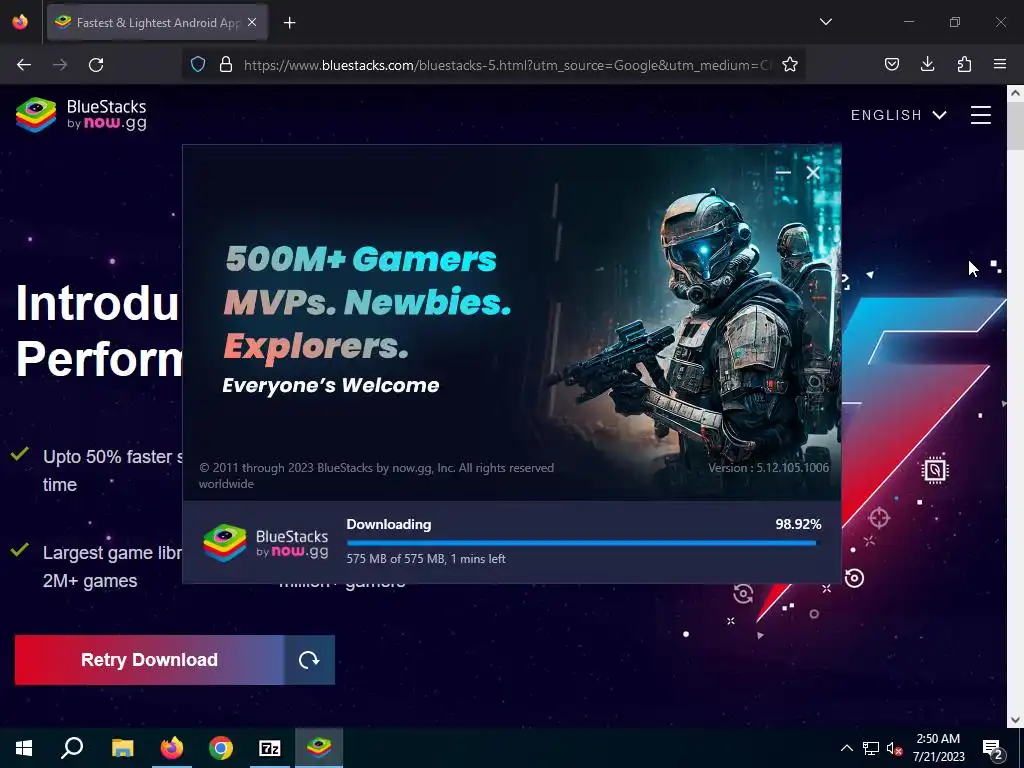Bookmark this page with the star
Screen dimensions: 1024x768
(790, 65)
